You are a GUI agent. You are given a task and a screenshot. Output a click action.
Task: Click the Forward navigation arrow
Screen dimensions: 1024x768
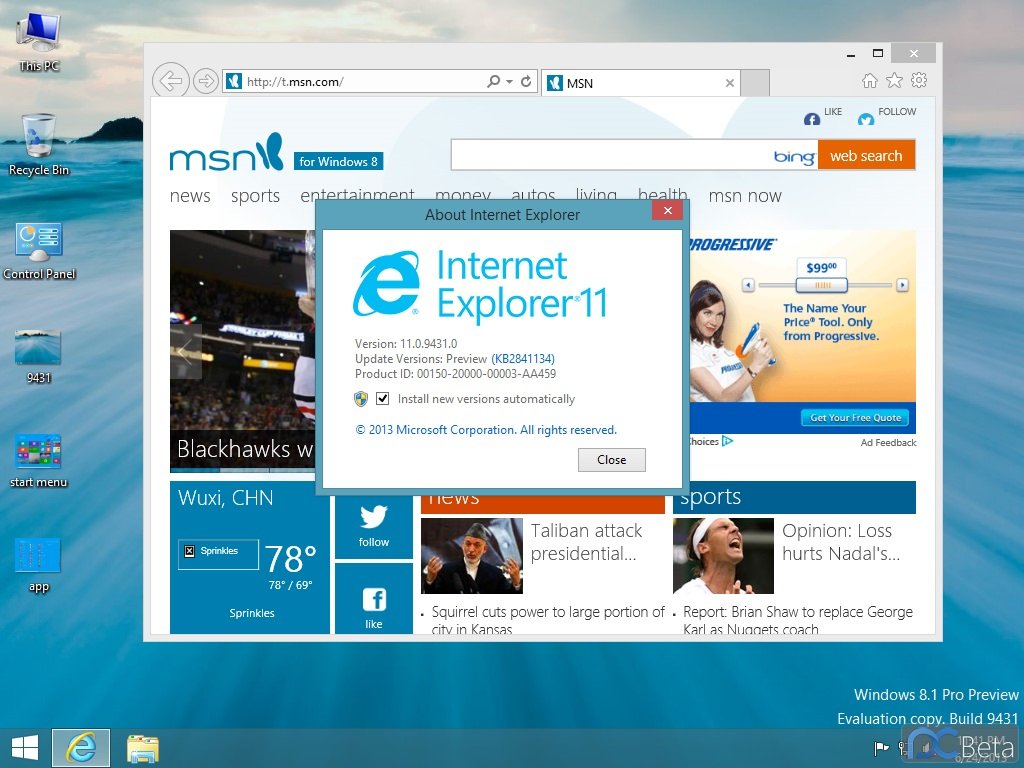[205, 81]
